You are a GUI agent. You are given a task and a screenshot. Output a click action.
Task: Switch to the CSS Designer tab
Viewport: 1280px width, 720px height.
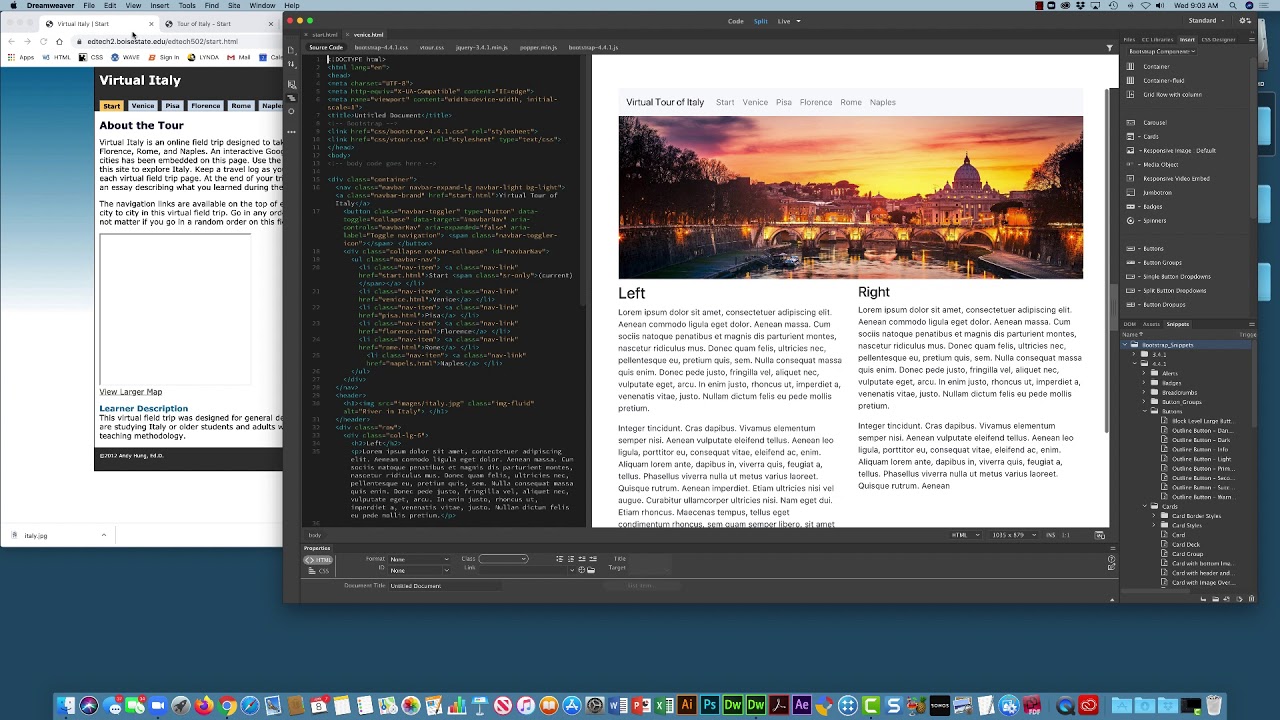[x=1217, y=40]
